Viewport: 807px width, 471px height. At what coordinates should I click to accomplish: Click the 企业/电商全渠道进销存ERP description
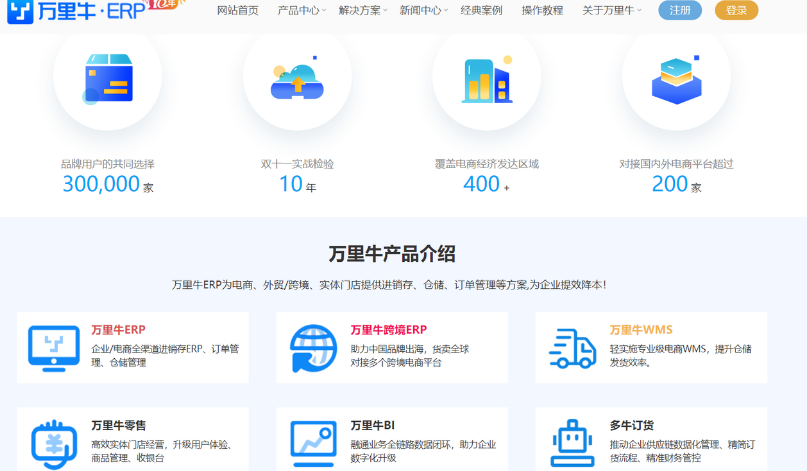pos(165,355)
